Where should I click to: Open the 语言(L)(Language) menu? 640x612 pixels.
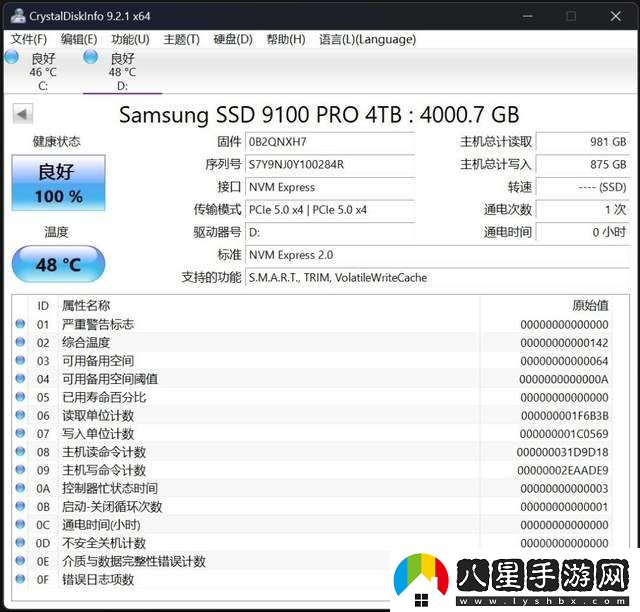tap(367, 39)
